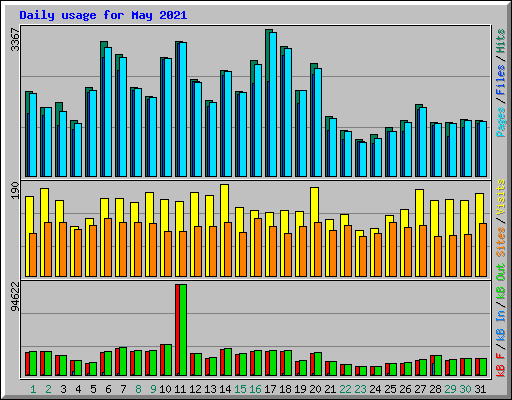Click the 'Sites / Visits' legend label
The width and height of the screenshot is (512, 400).
tap(501, 218)
